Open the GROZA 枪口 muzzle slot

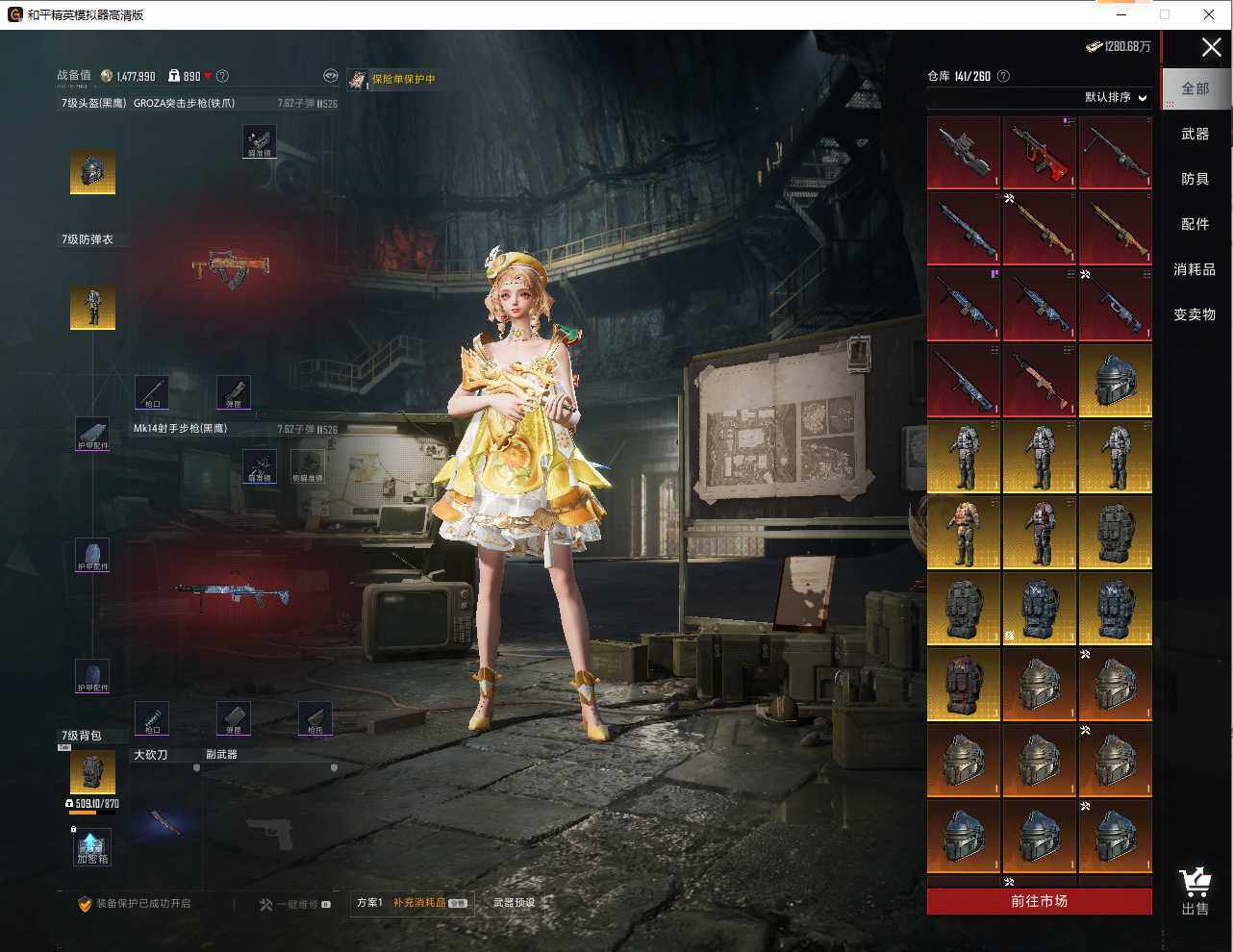(x=152, y=392)
